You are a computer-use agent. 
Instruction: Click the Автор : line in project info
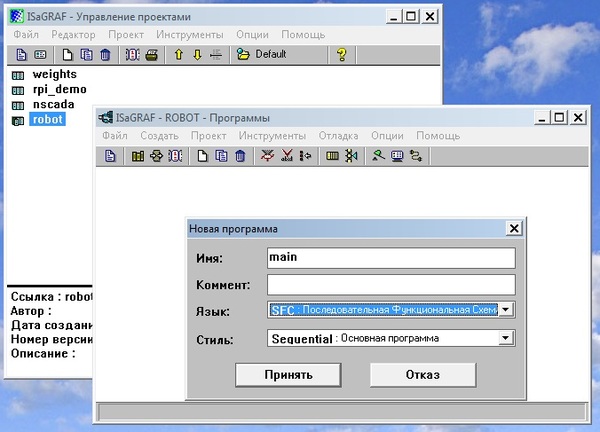point(31,311)
